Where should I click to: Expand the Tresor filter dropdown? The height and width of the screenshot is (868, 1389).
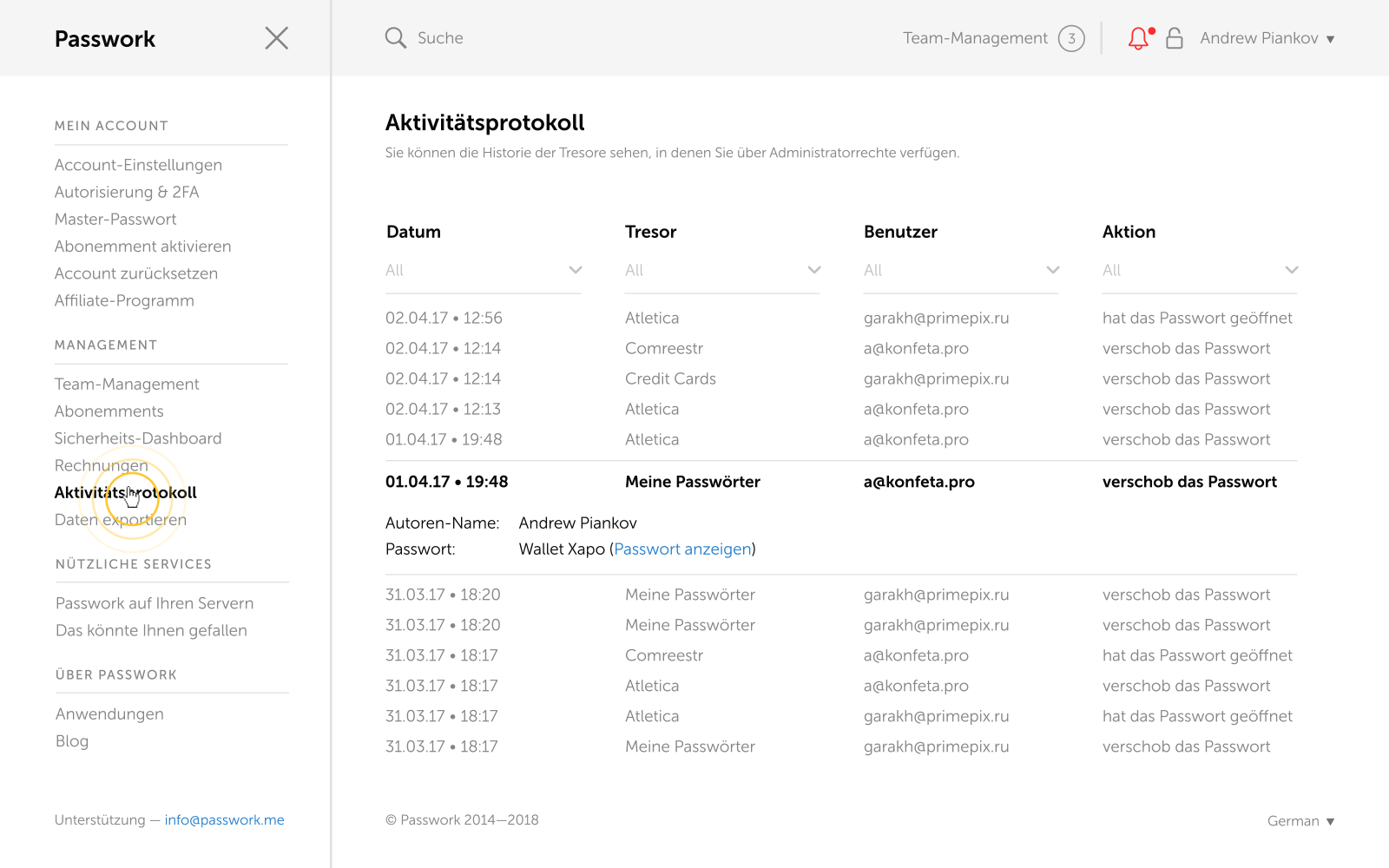[x=722, y=271]
